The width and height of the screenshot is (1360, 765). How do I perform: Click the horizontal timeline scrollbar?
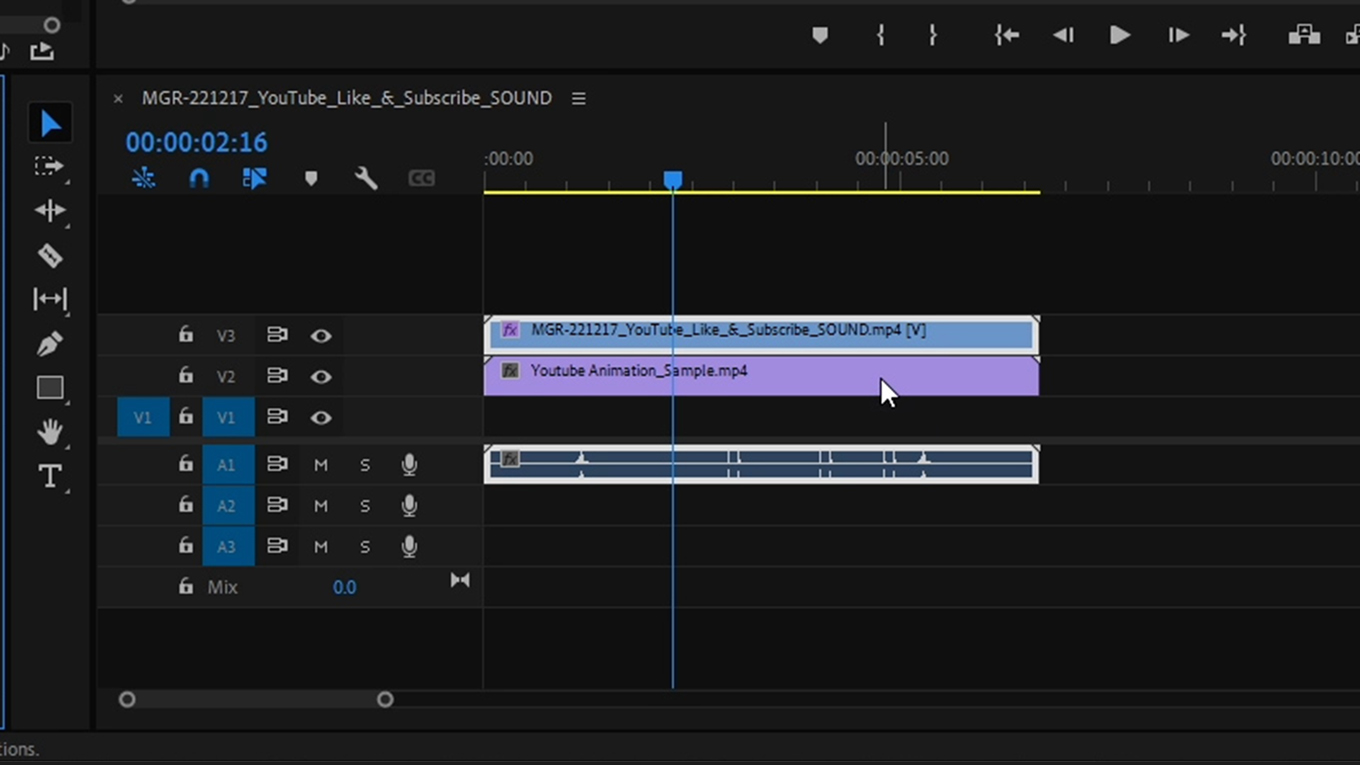(x=255, y=700)
